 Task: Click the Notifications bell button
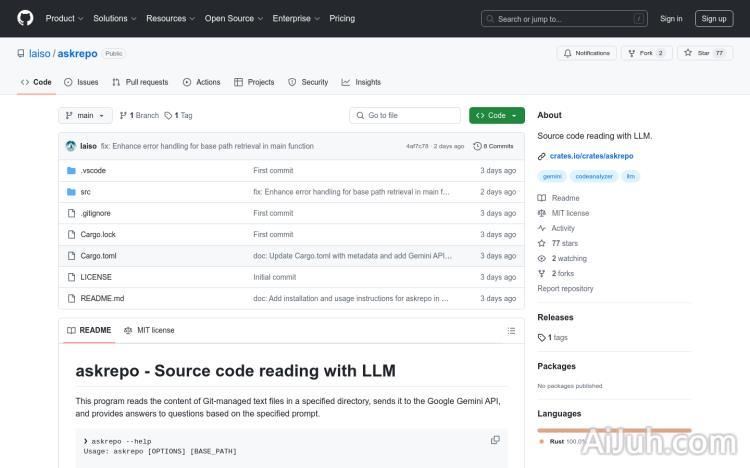[x=586, y=53]
